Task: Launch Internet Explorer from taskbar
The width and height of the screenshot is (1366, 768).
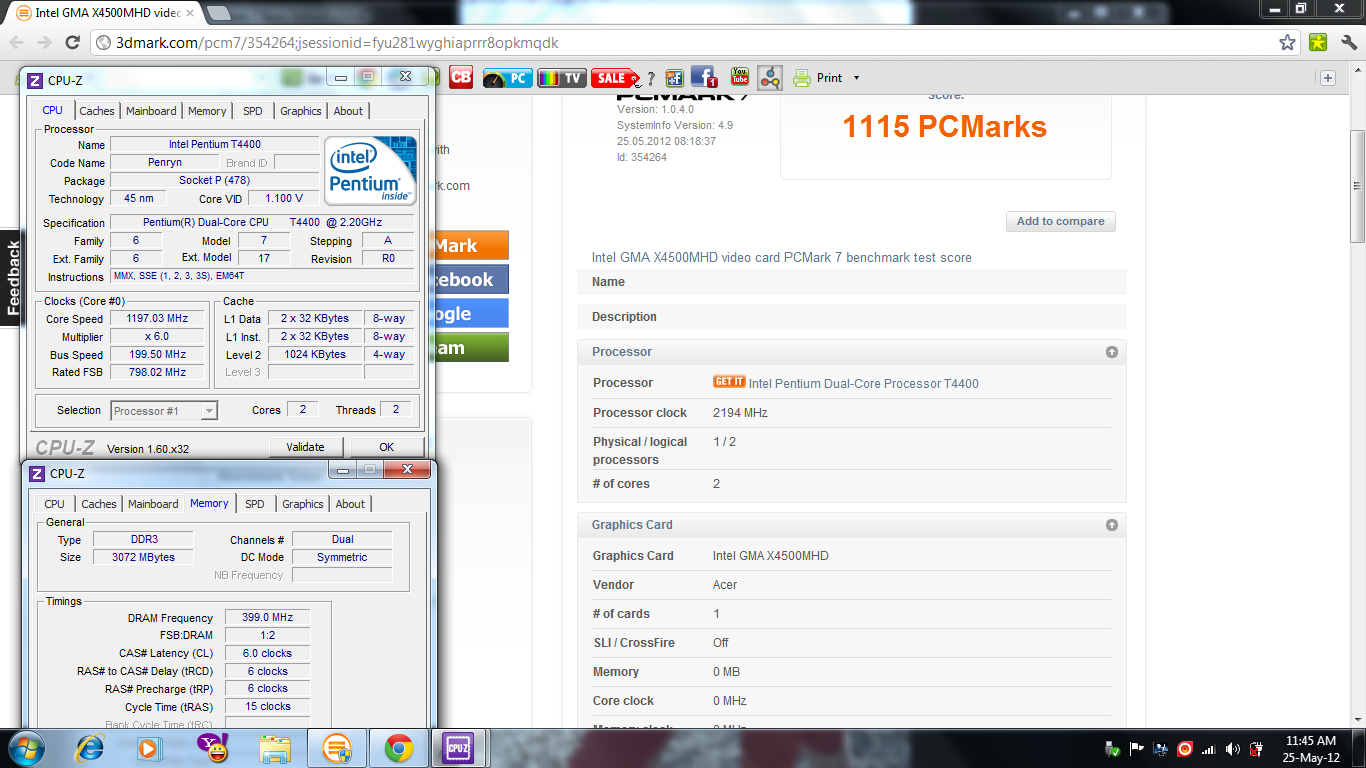Action: point(90,748)
